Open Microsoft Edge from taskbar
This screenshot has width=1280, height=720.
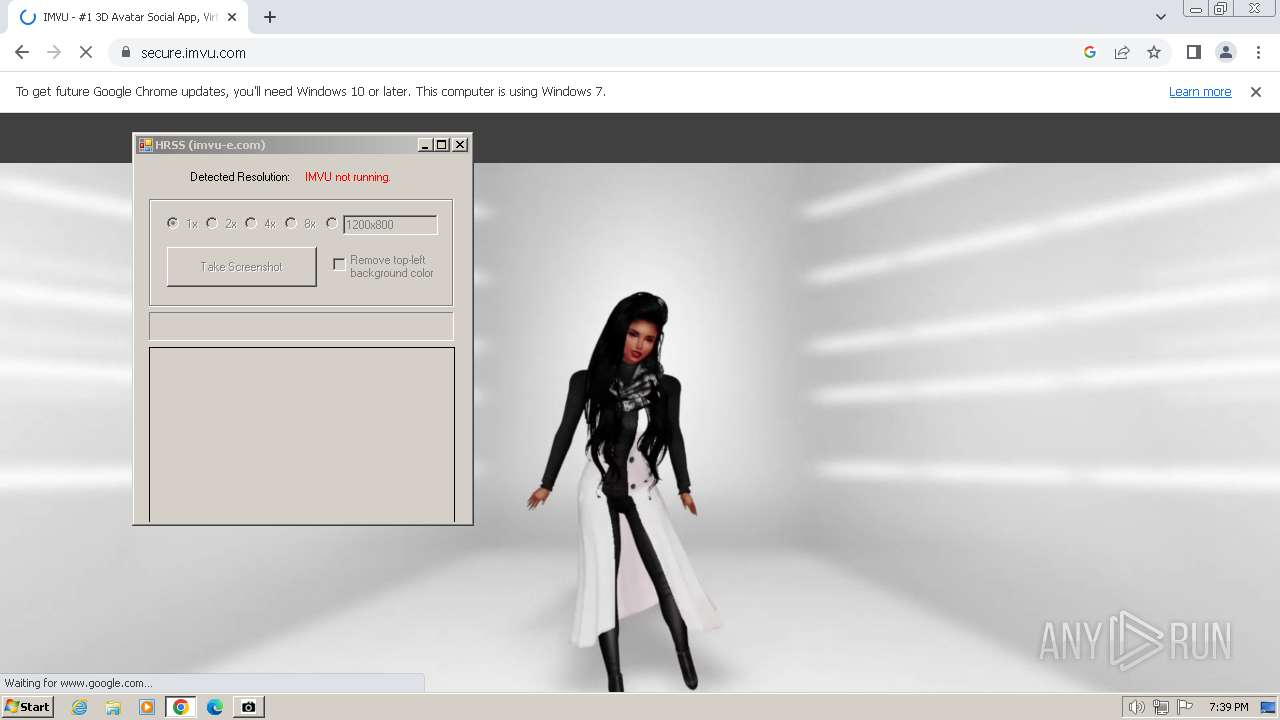[215, 707]
